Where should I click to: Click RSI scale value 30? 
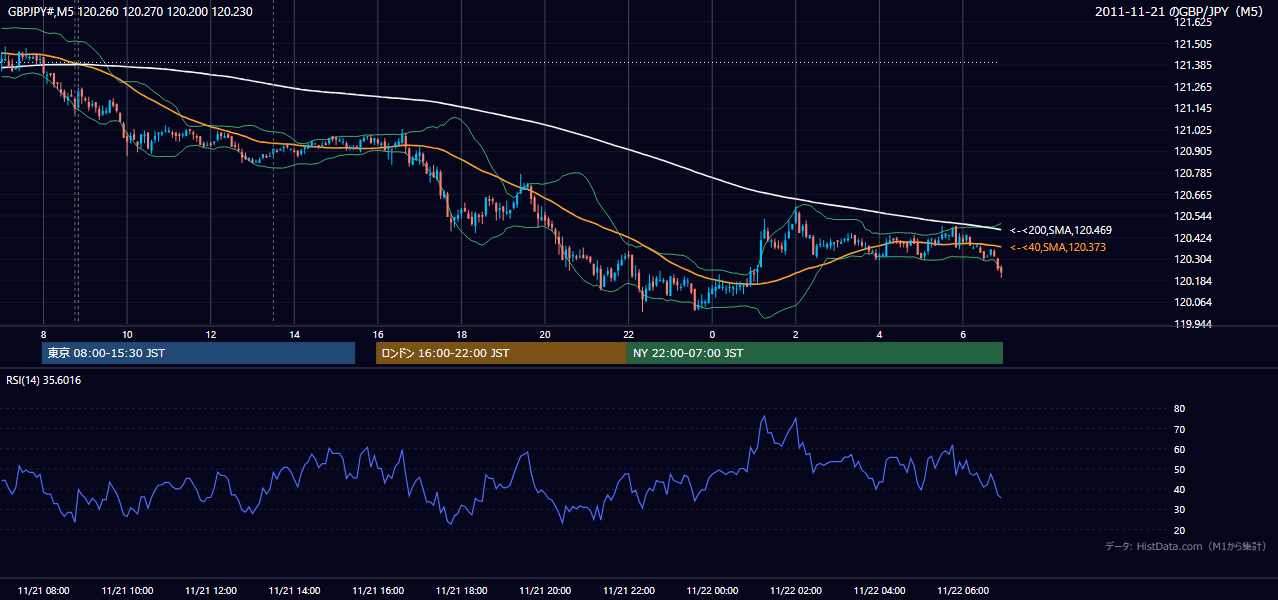pyautogui.click(x=1180, y=510)
